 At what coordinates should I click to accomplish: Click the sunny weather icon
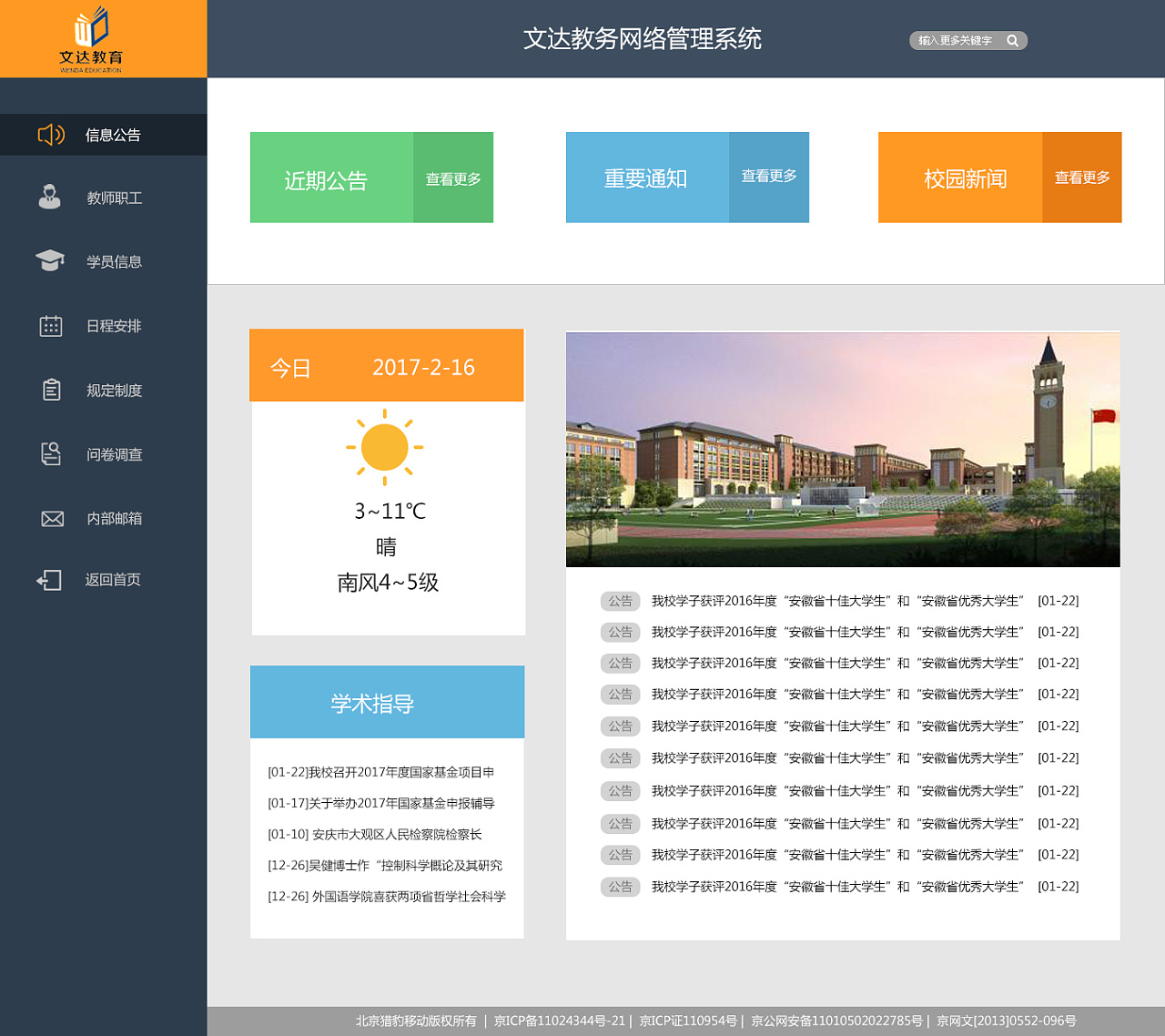click(x=385, y=447)
